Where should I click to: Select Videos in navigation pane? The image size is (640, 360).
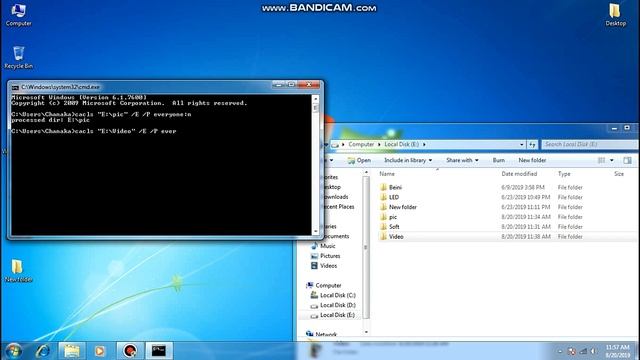coord(324,266)
